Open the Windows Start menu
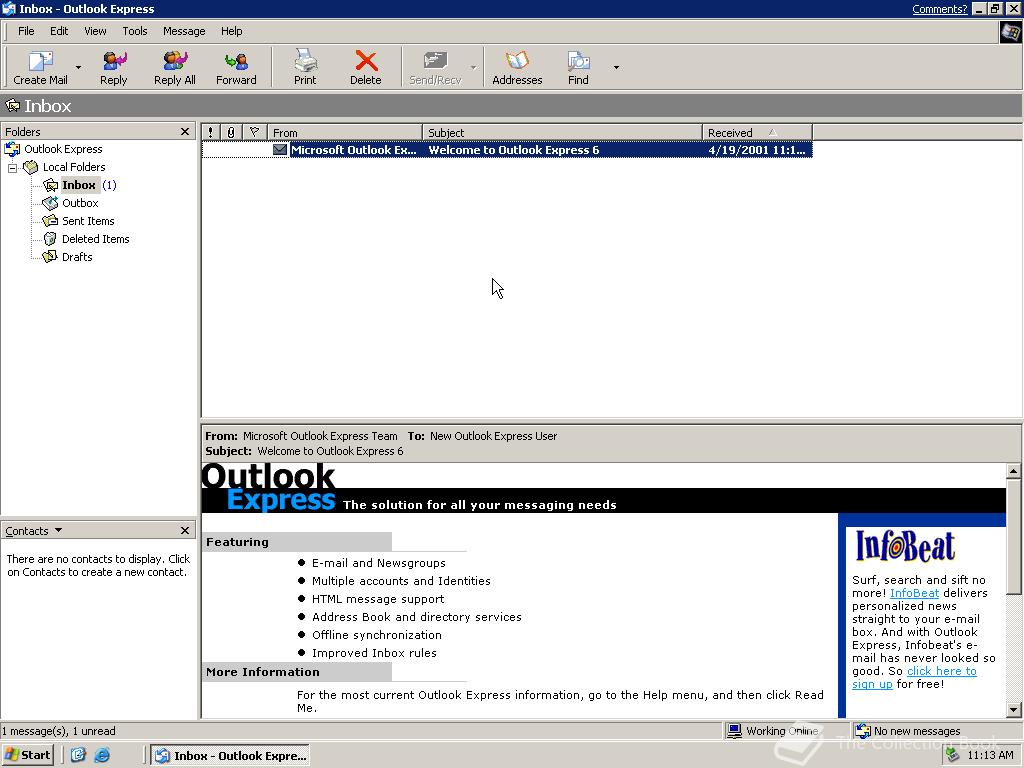 [x=27, y=756]
